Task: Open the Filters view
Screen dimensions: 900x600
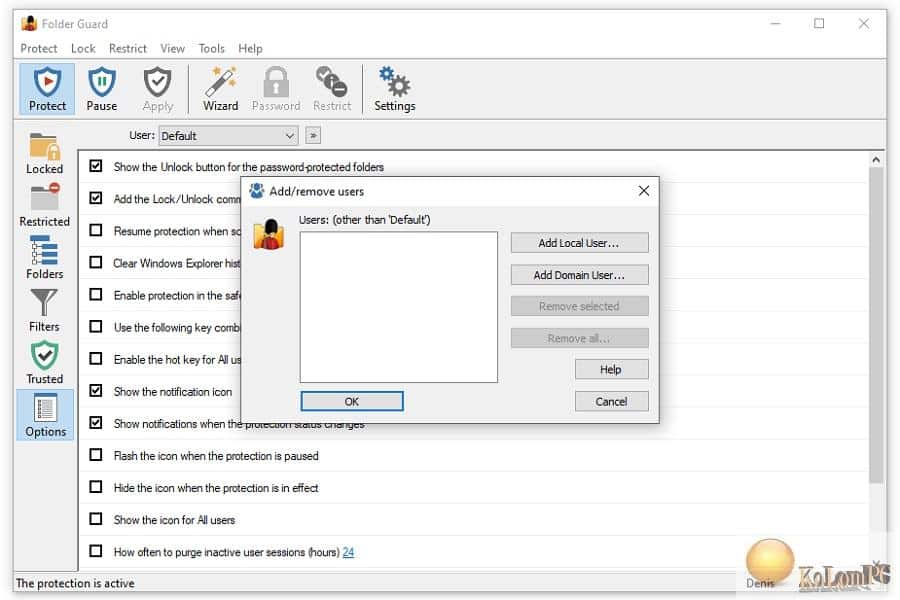Action: [44, 303]
